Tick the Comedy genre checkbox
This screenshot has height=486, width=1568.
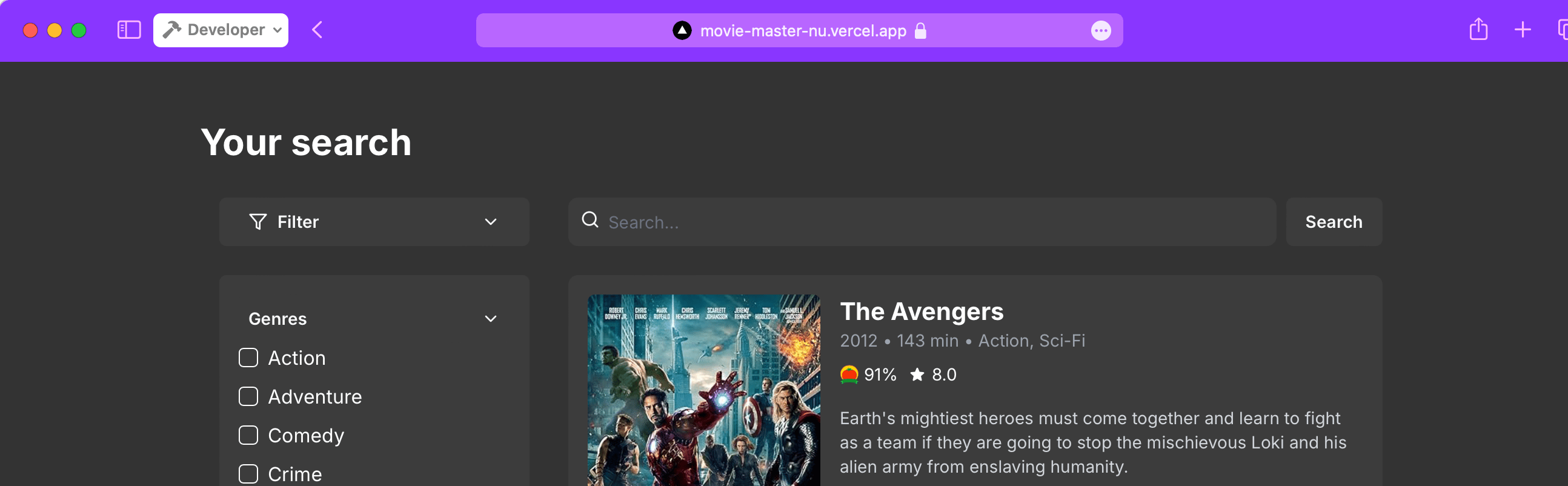[x=248, y=436]
